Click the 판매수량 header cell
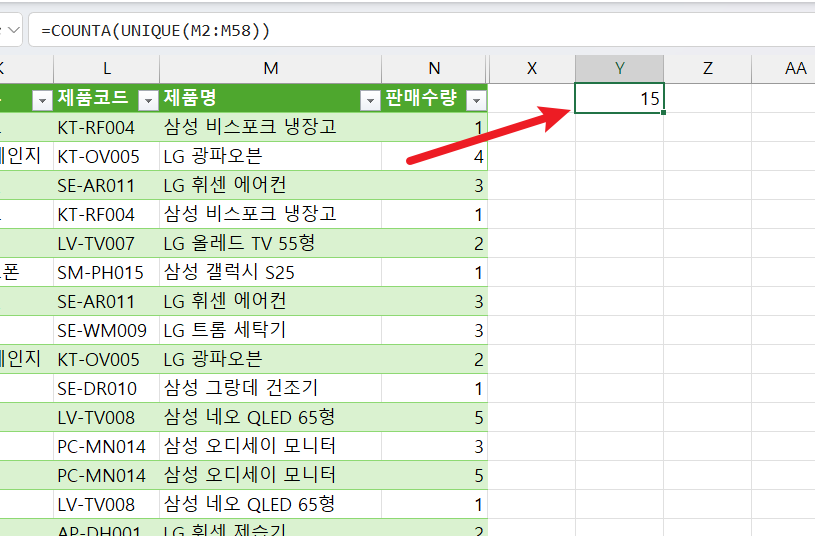The height and width of the screenshot is (536, 815). (435, 98)
